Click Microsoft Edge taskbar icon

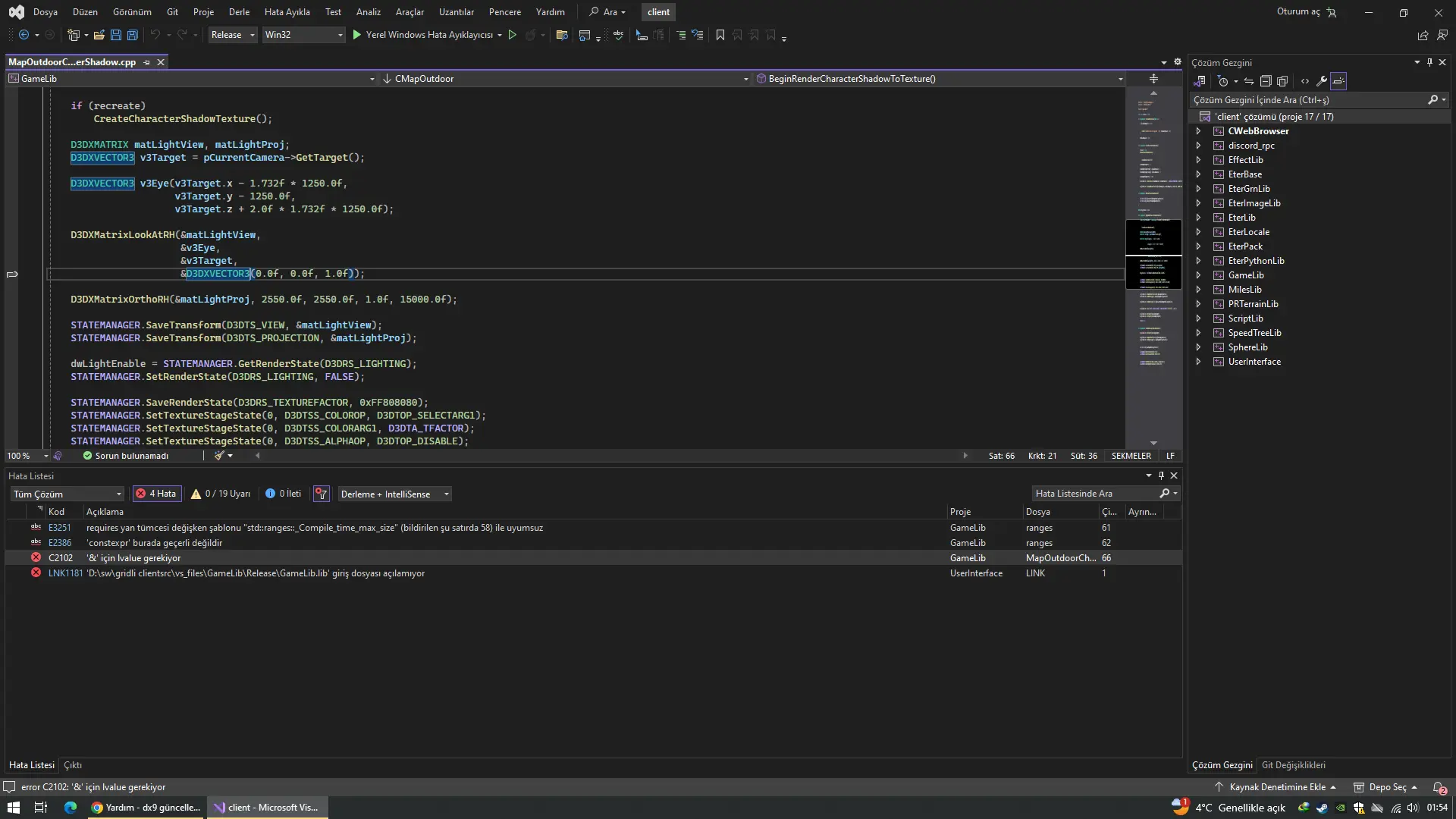tap(71, 808)
